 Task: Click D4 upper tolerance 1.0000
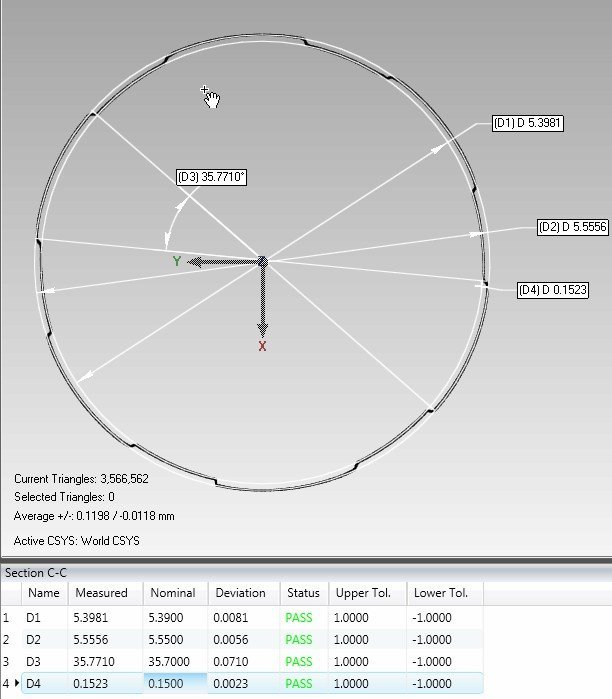pyautogui.click(x=351, y=683)
